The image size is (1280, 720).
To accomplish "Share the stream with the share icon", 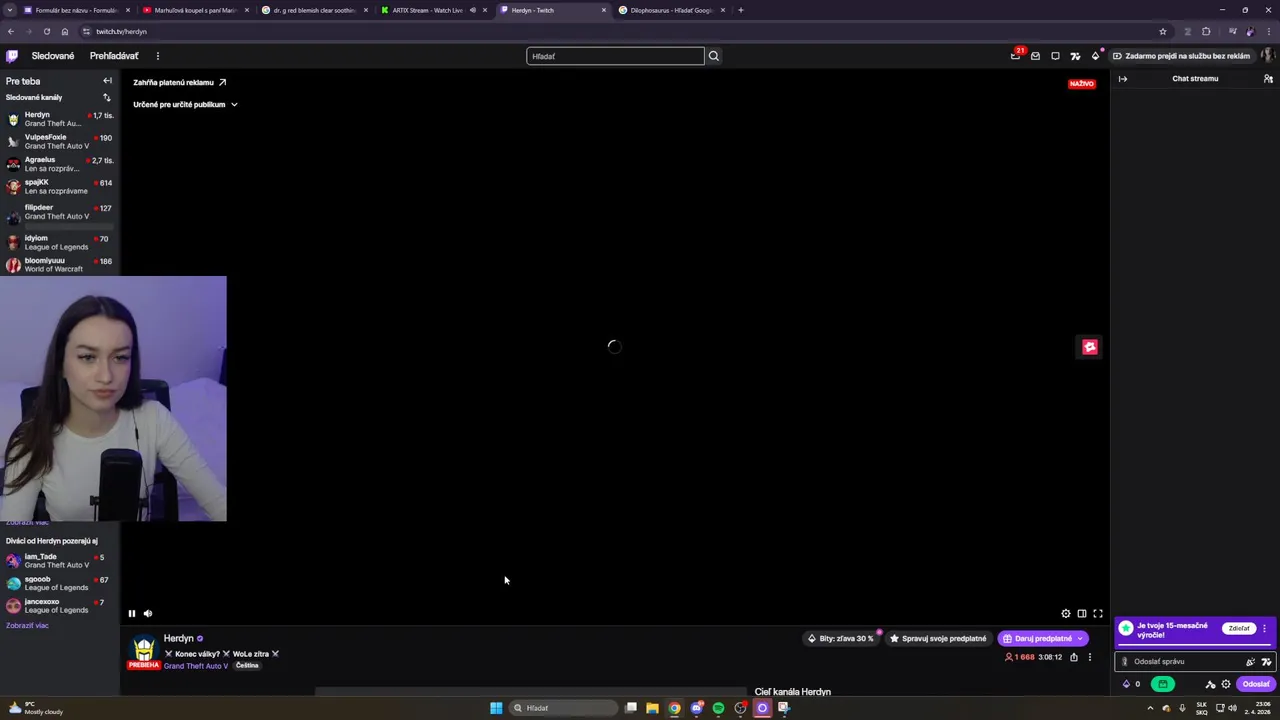I will 1074,657.
